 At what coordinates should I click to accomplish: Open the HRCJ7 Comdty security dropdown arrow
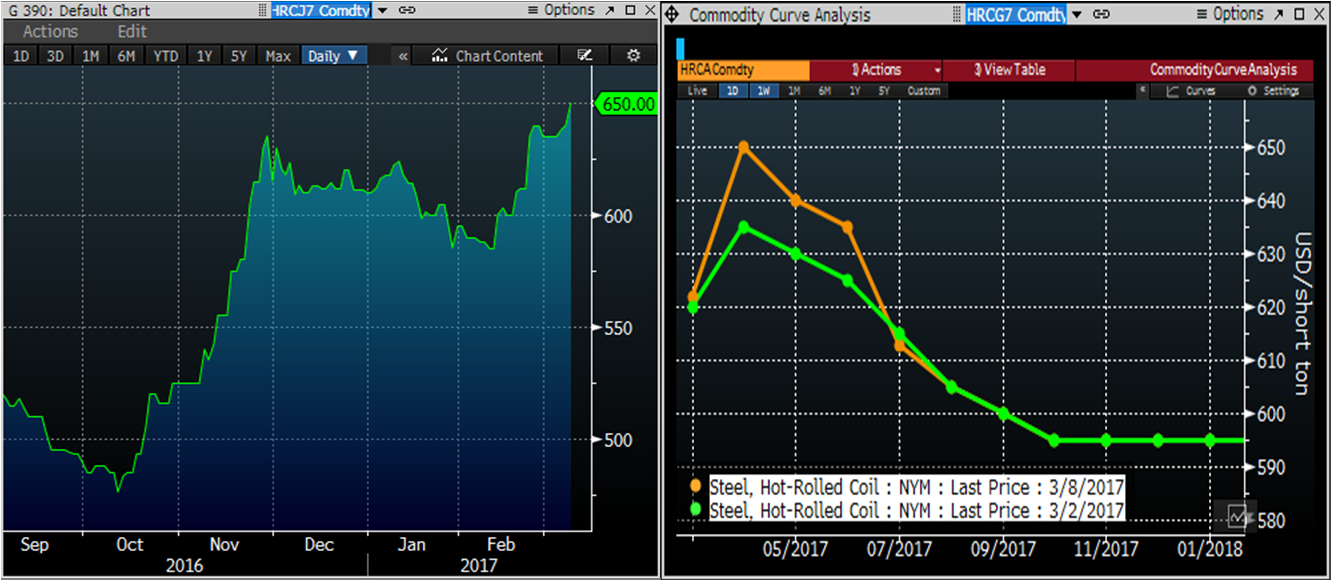coord(382,10)
